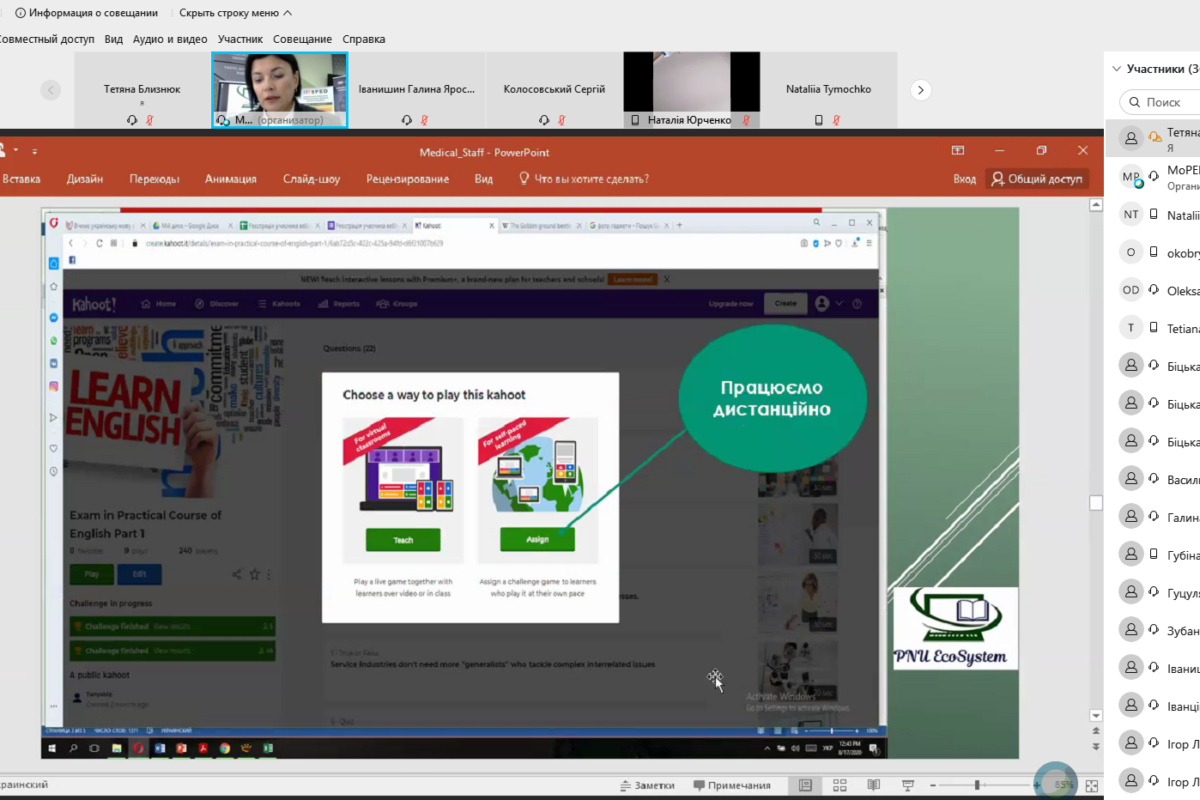Collapse the Участники participants panel
Screen dimensions: 1200x800
pyautogui.click(x=1116, y=69)
